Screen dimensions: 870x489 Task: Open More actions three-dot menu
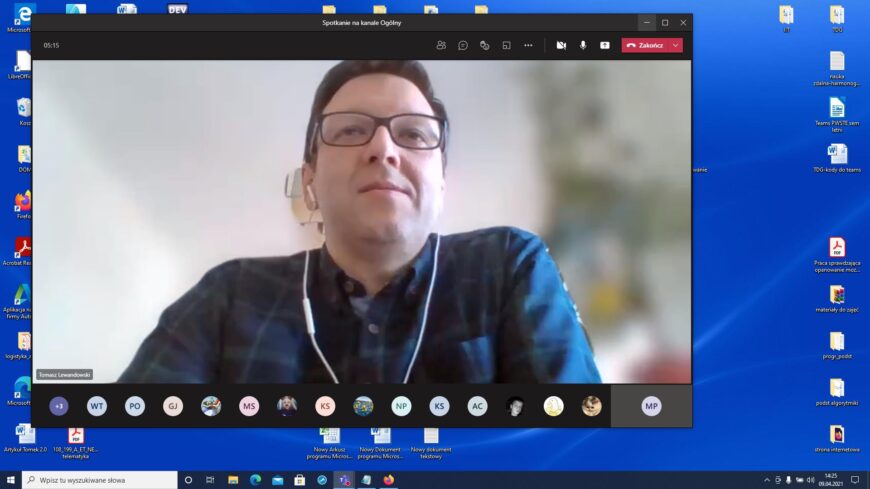528,46
